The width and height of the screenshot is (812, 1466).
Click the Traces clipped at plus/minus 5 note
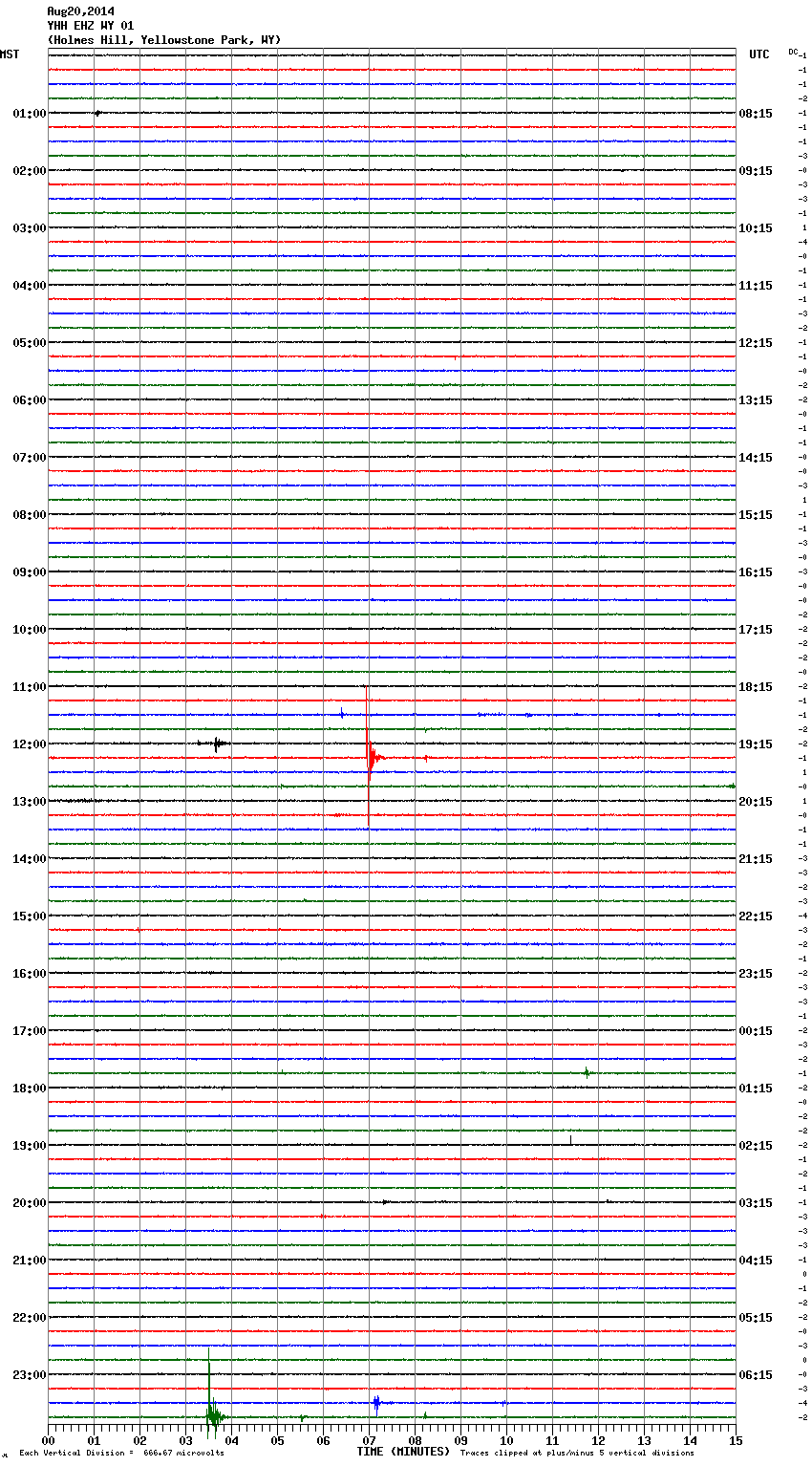[x=577, y=1454]
